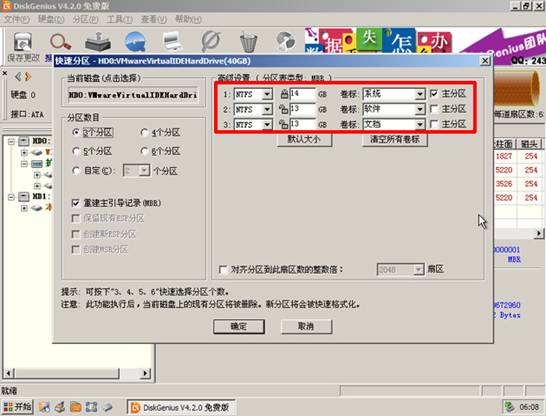Click the hard disk toolbar icon
The height and width of the screenshot is (416, 546).
coord(98,42)
